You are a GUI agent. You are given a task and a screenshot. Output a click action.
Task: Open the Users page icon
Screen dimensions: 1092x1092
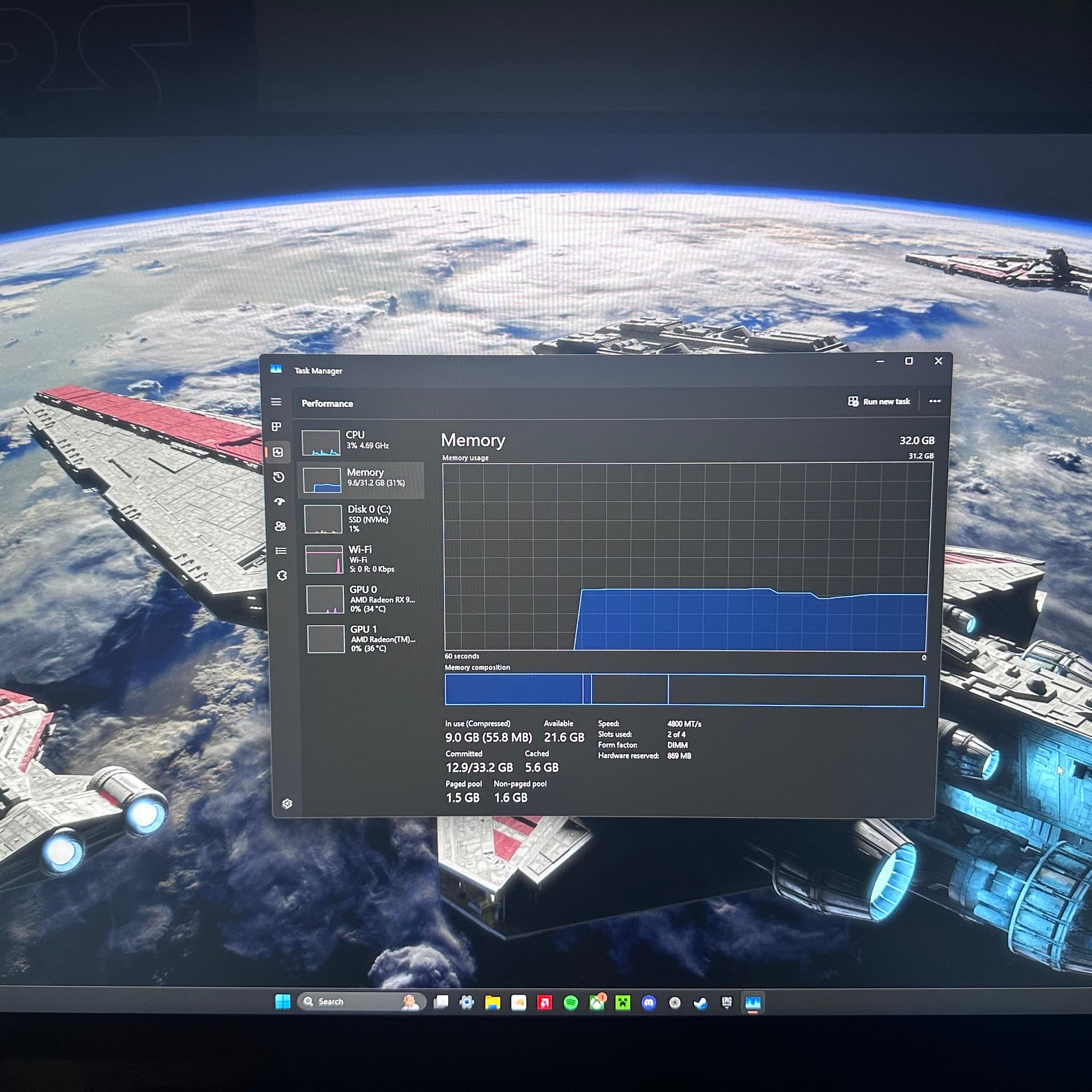tap(280, 526)
